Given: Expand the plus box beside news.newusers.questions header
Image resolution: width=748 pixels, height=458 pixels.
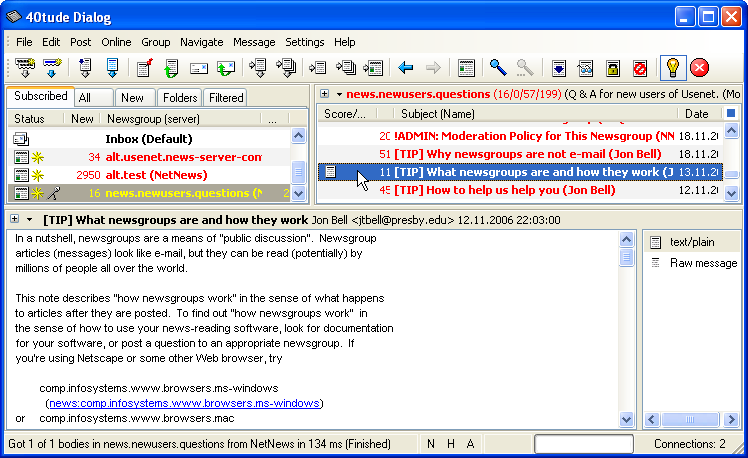Looking at the screenshot, I should (325, 94).
